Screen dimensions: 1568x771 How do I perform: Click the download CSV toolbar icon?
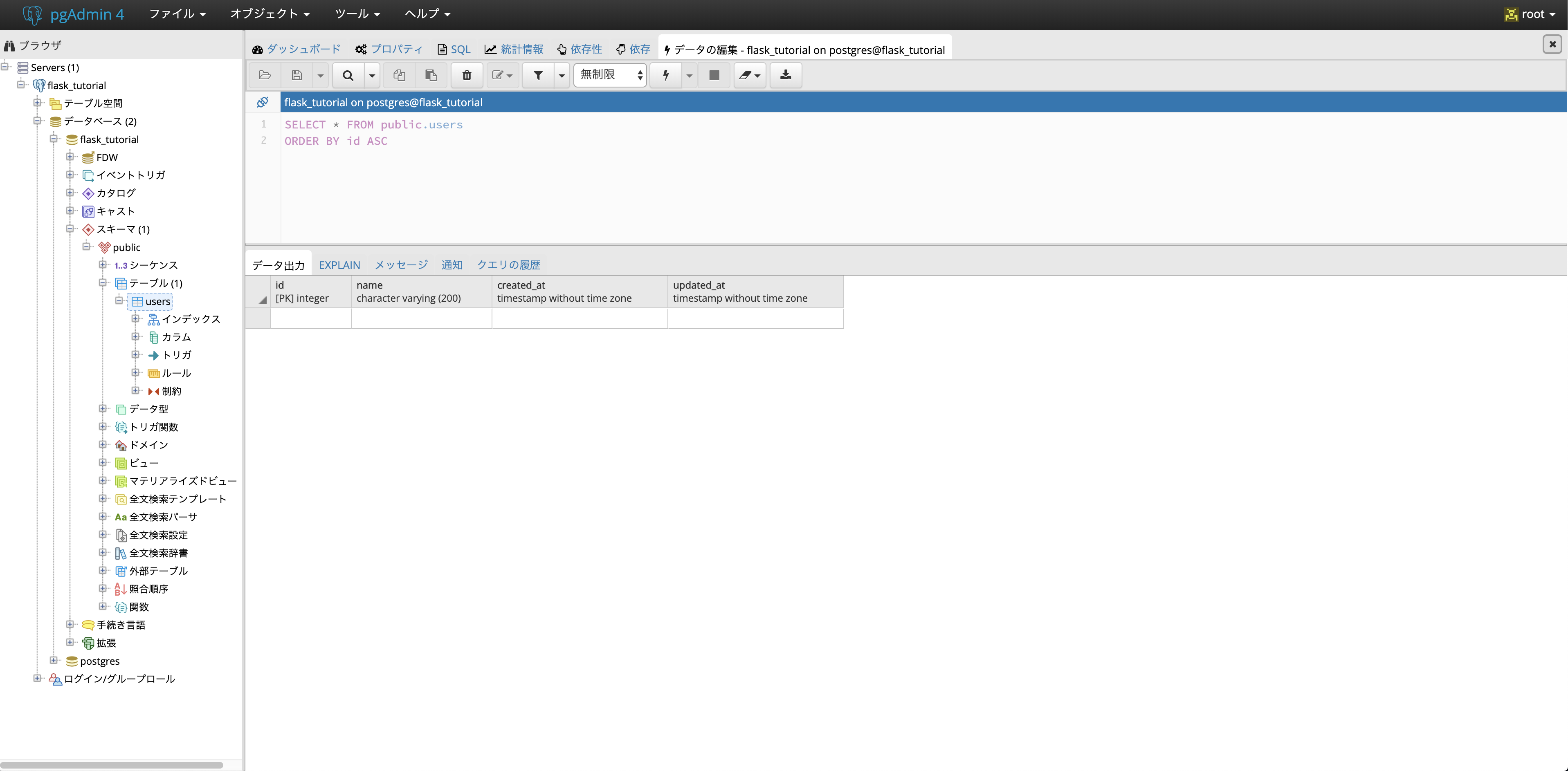click(x=786, y=75)
